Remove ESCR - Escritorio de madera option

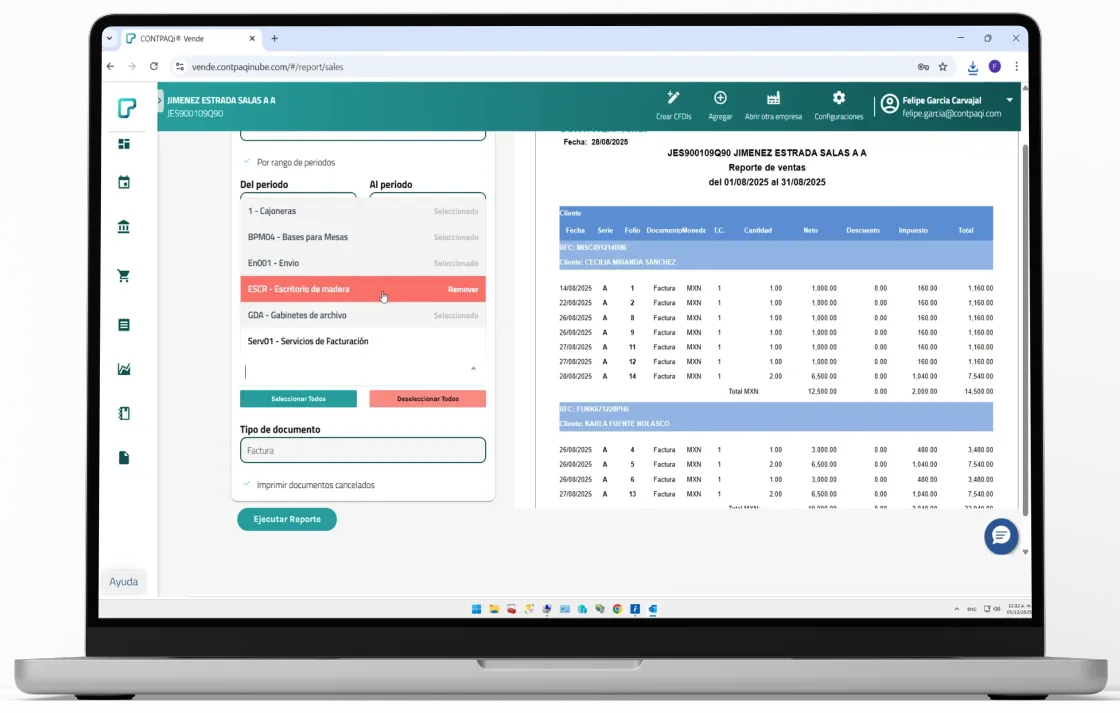(x=363, y=289)
